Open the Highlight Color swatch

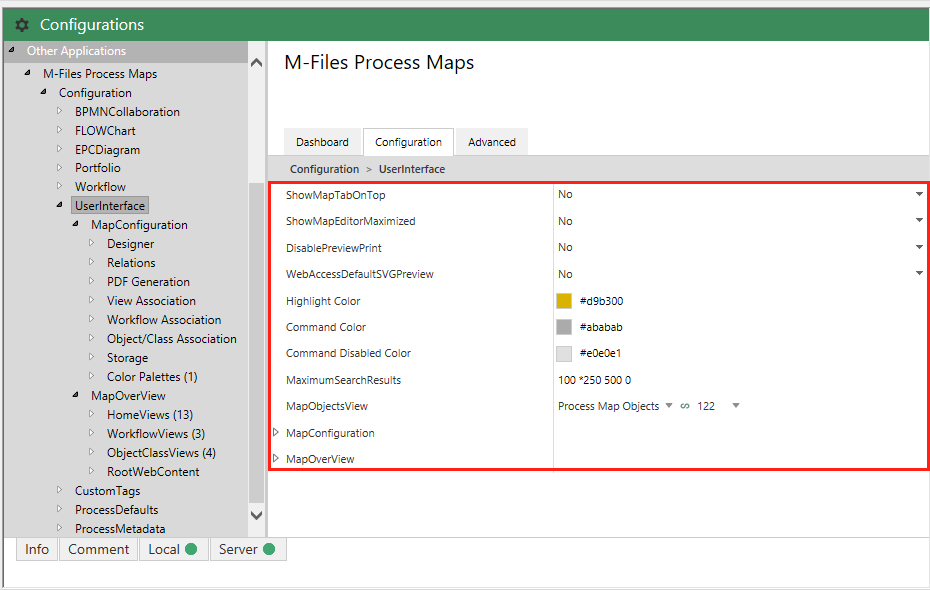pyautogui.click(x=564, y=301)
